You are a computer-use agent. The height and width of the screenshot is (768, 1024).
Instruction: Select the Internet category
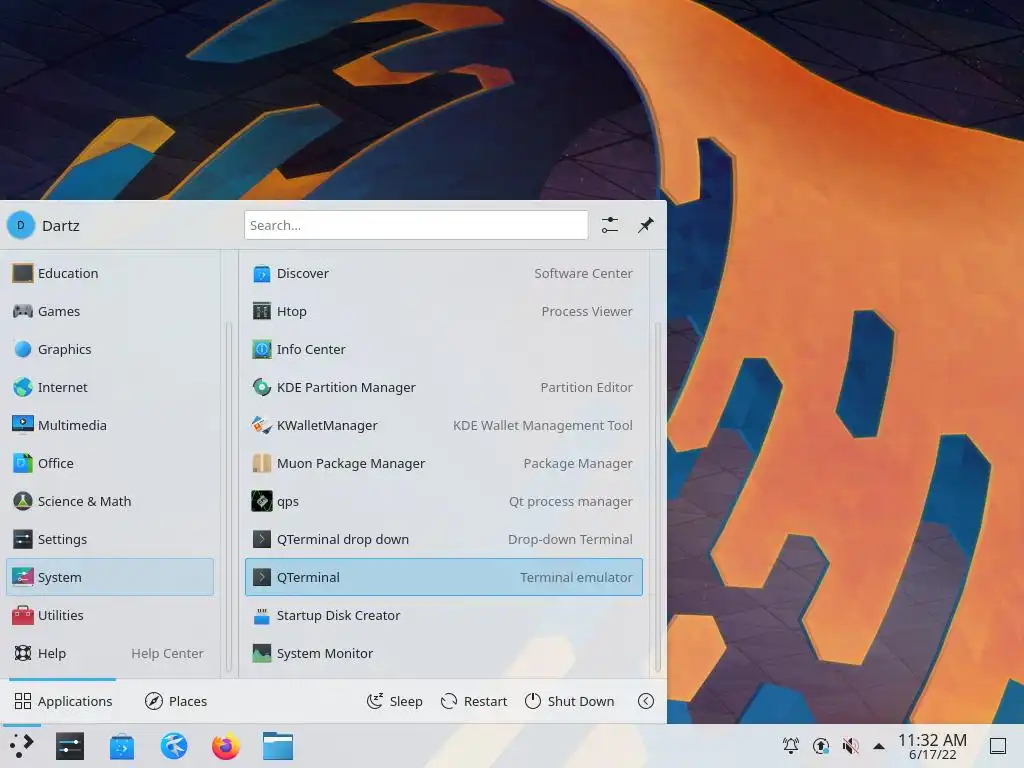tap(110, 387)
